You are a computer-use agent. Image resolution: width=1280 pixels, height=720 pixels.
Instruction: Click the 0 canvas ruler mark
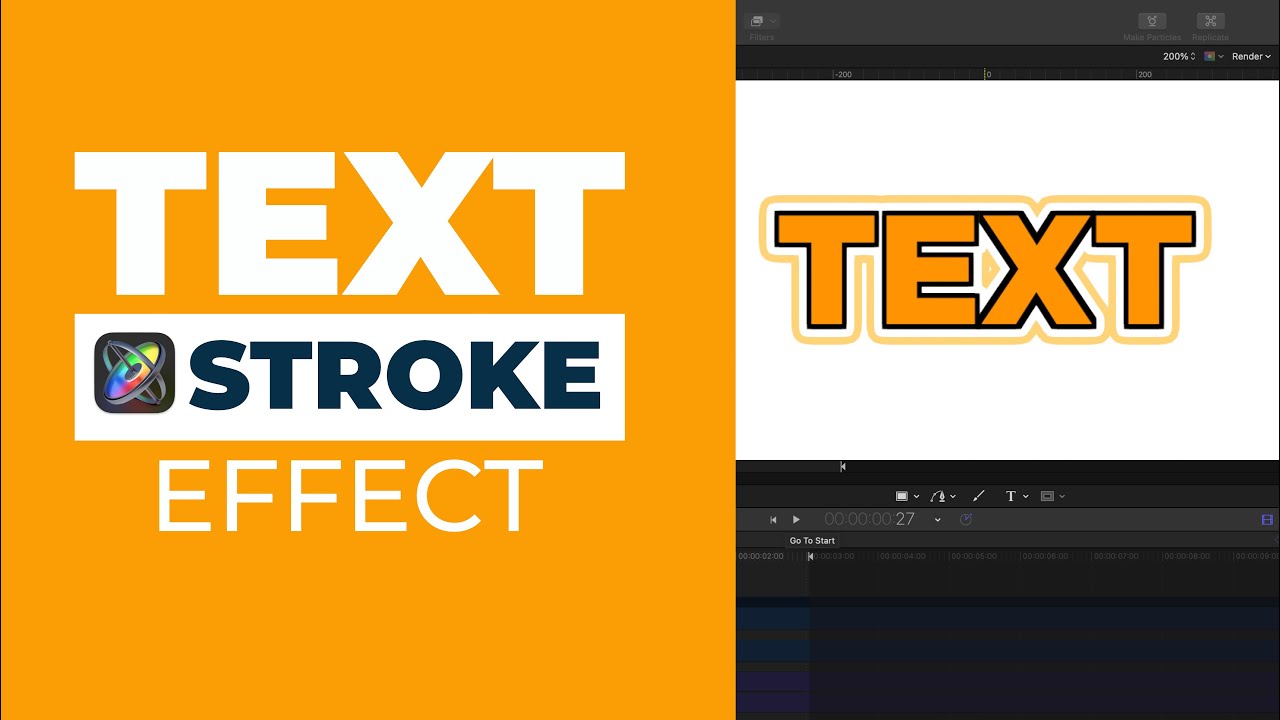tap(988, 74)
